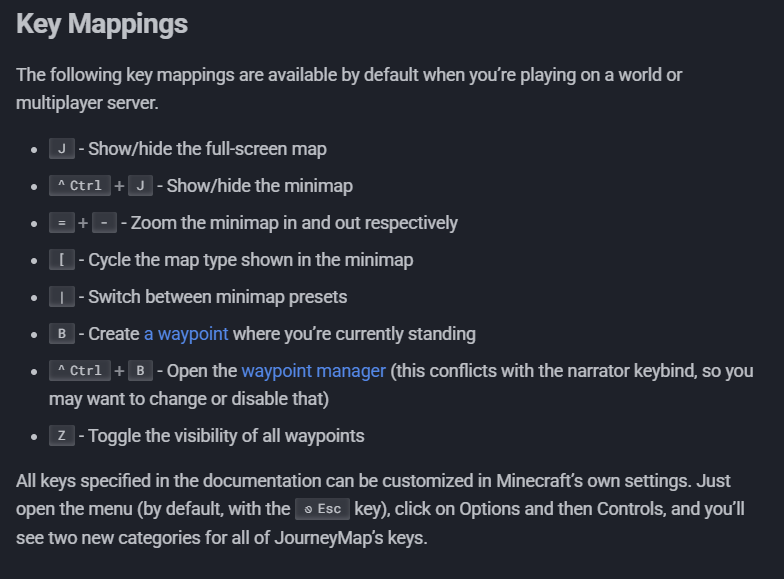784x579 pixels.
Task: Click the B keycap for creating a waypoint
Action: pyautogui.click(x=62, y=334)
